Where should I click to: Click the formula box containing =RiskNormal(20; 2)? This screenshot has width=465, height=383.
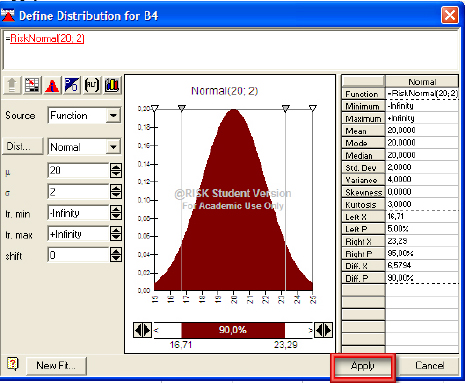pos(230,49)
